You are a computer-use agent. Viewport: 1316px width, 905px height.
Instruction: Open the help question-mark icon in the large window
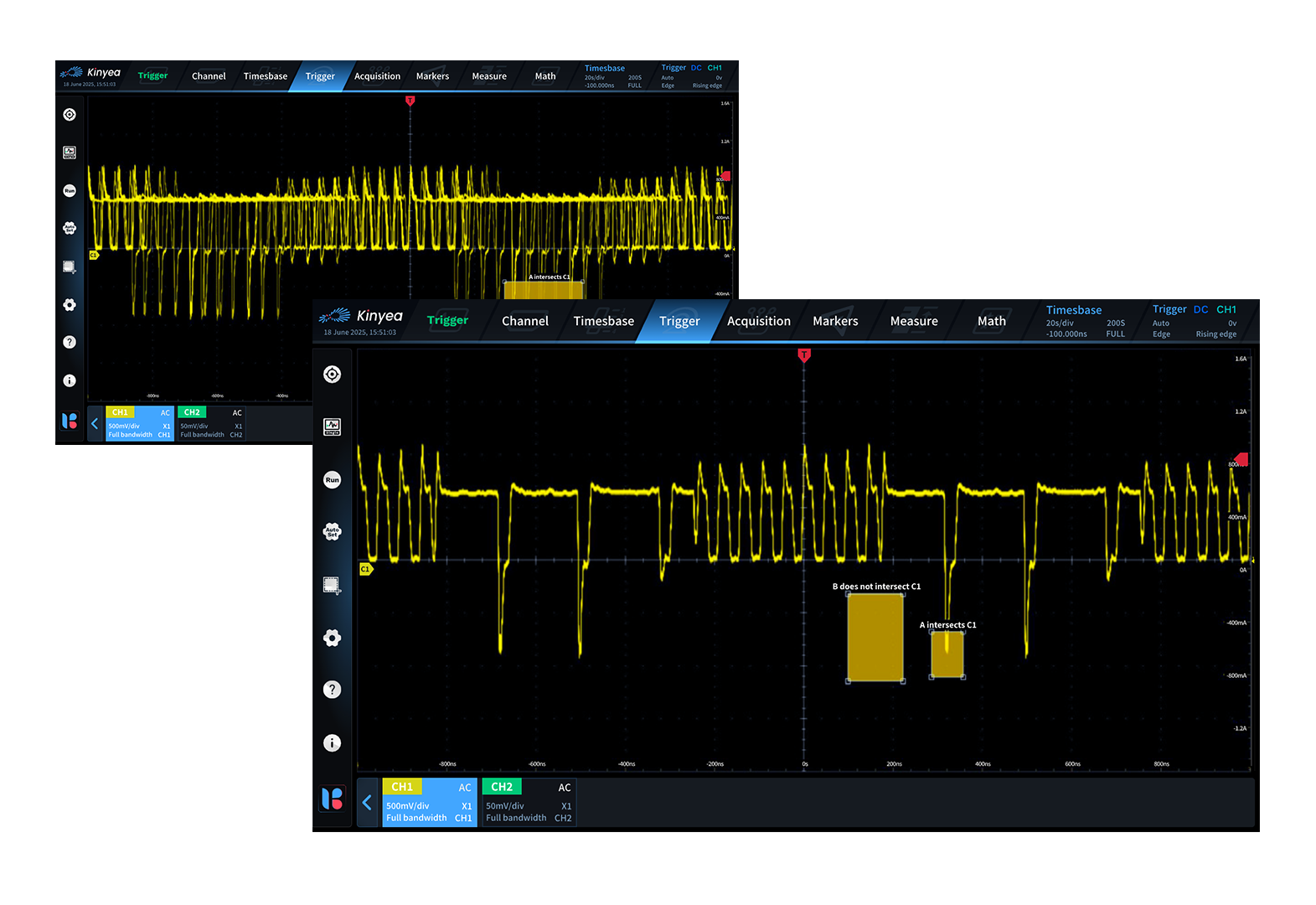click(333, 690)
